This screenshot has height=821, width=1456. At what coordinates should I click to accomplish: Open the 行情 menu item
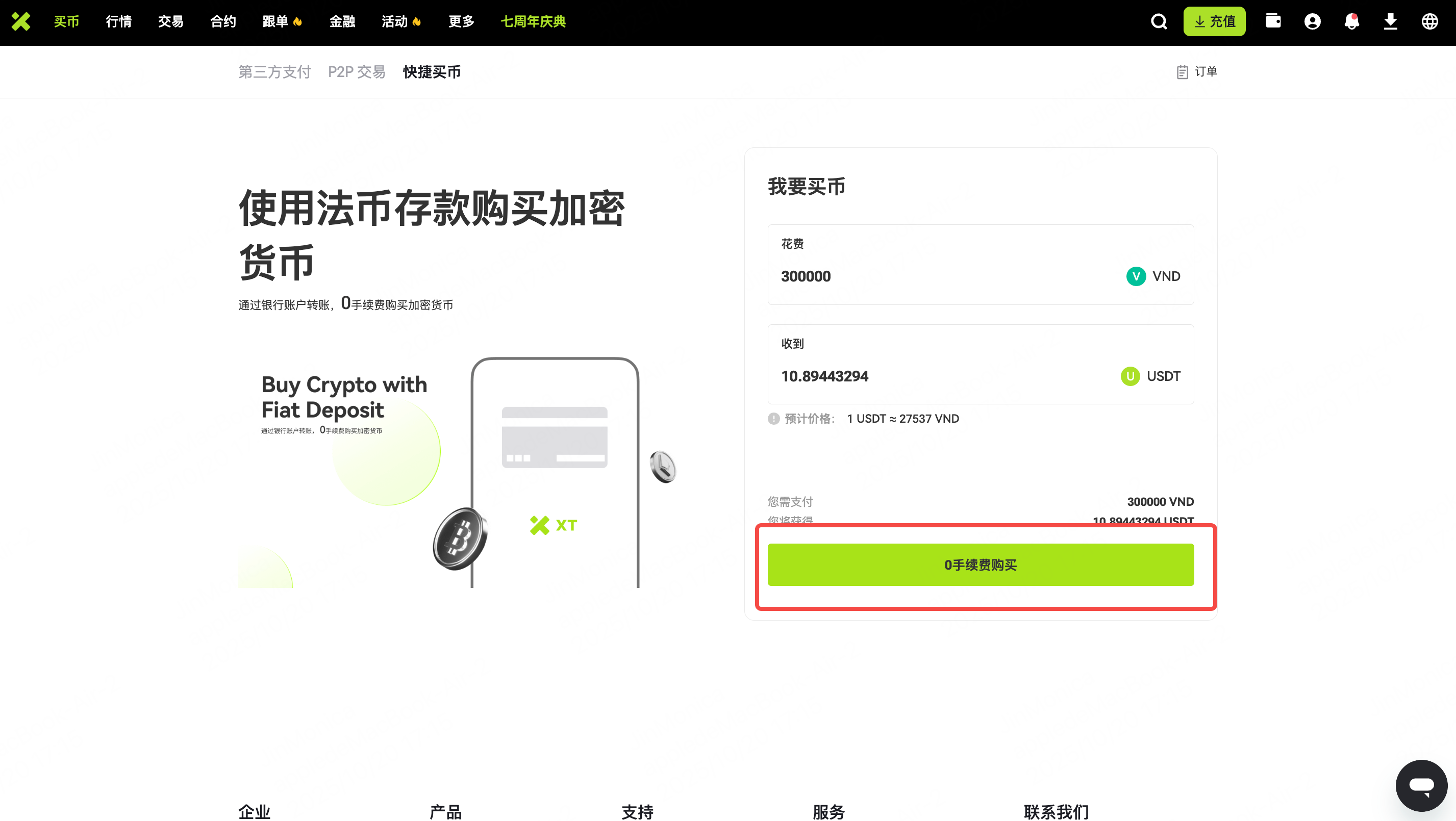coord(119,21)
